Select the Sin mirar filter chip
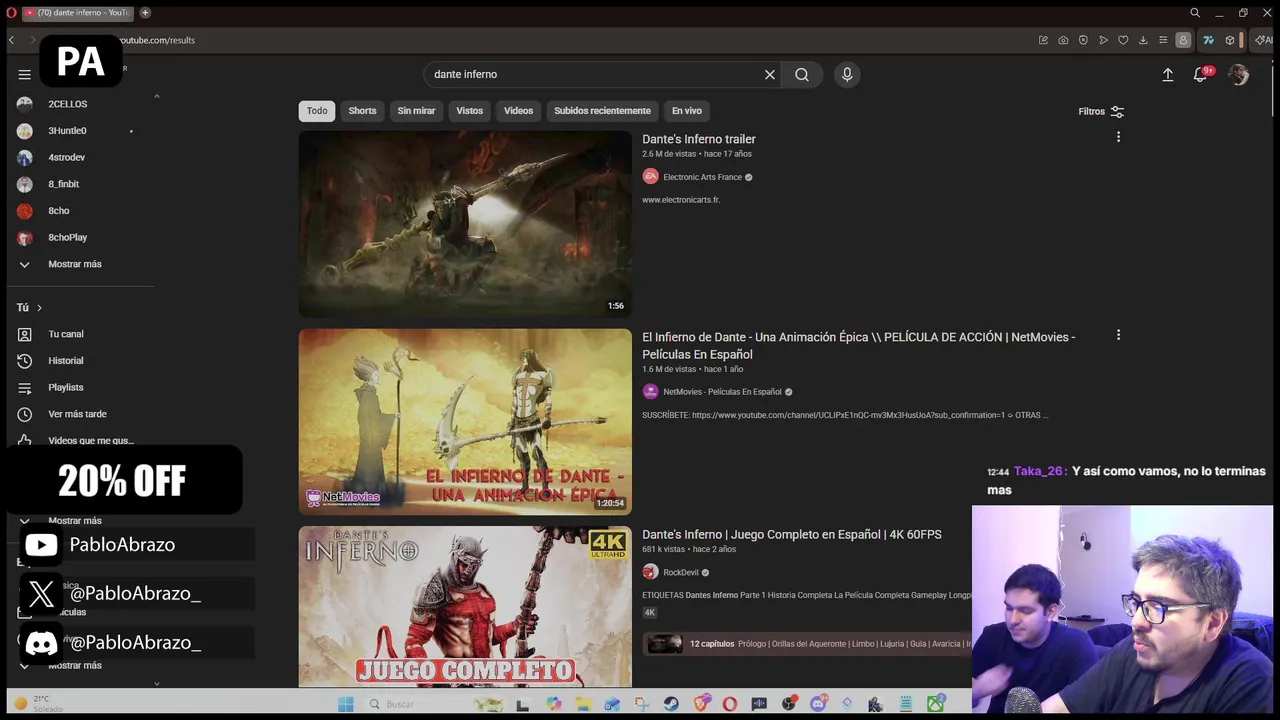1280x720 pixels. (x=416, y=111)
